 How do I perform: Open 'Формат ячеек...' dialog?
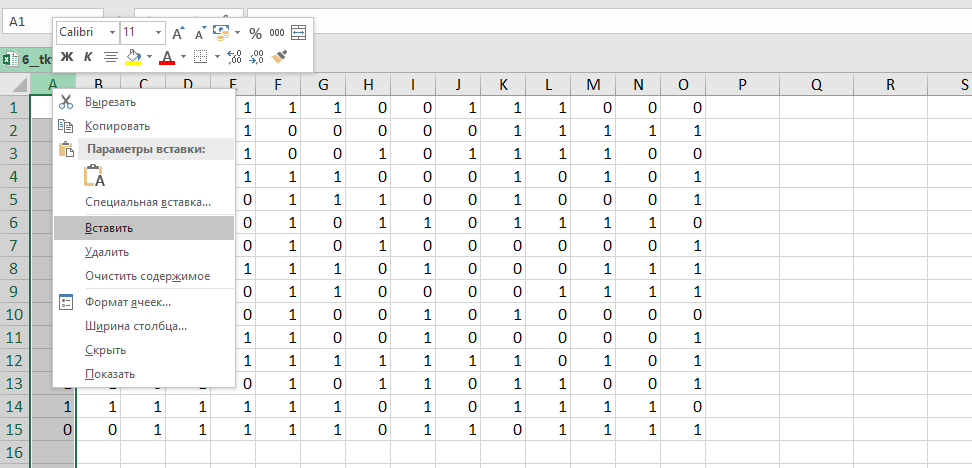[x=128, y=301]
